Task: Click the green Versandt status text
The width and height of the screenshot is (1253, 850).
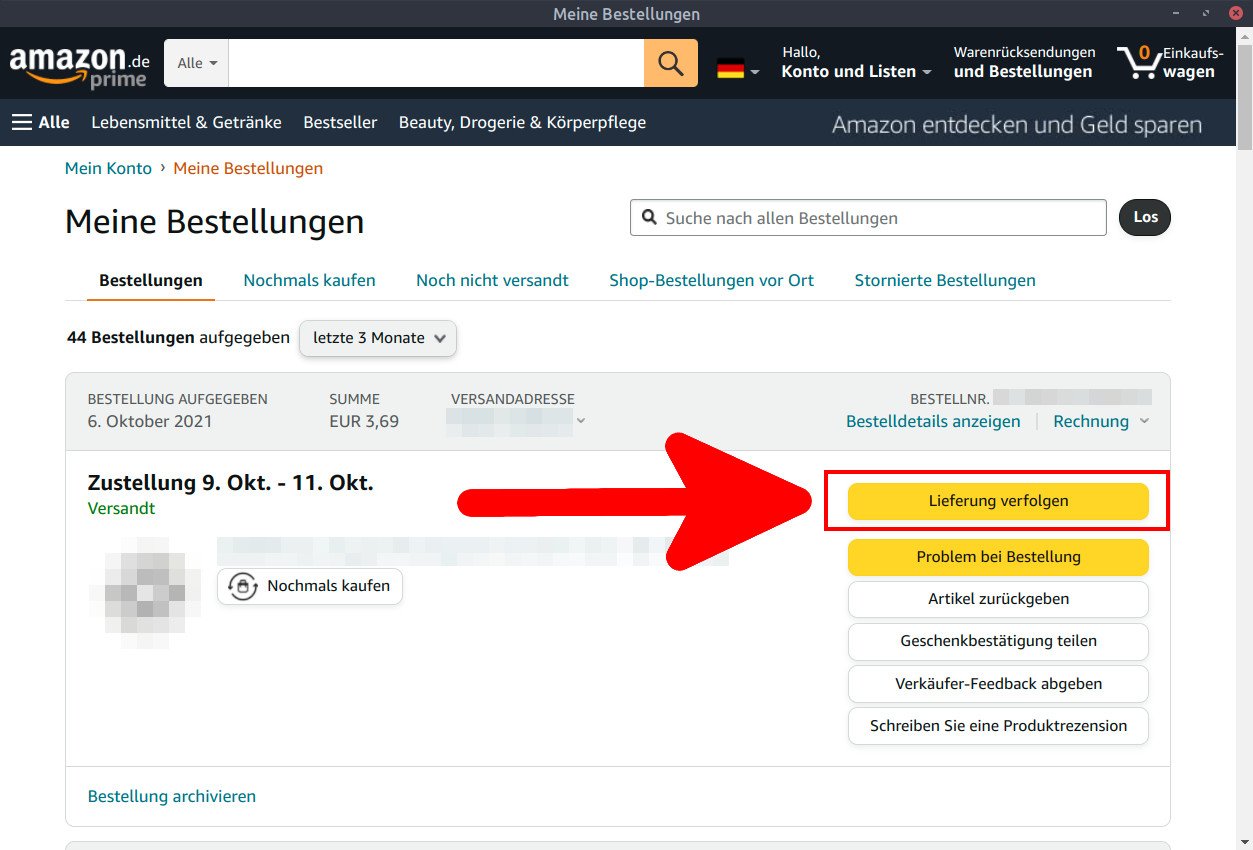Action: [x=121, y=508]
